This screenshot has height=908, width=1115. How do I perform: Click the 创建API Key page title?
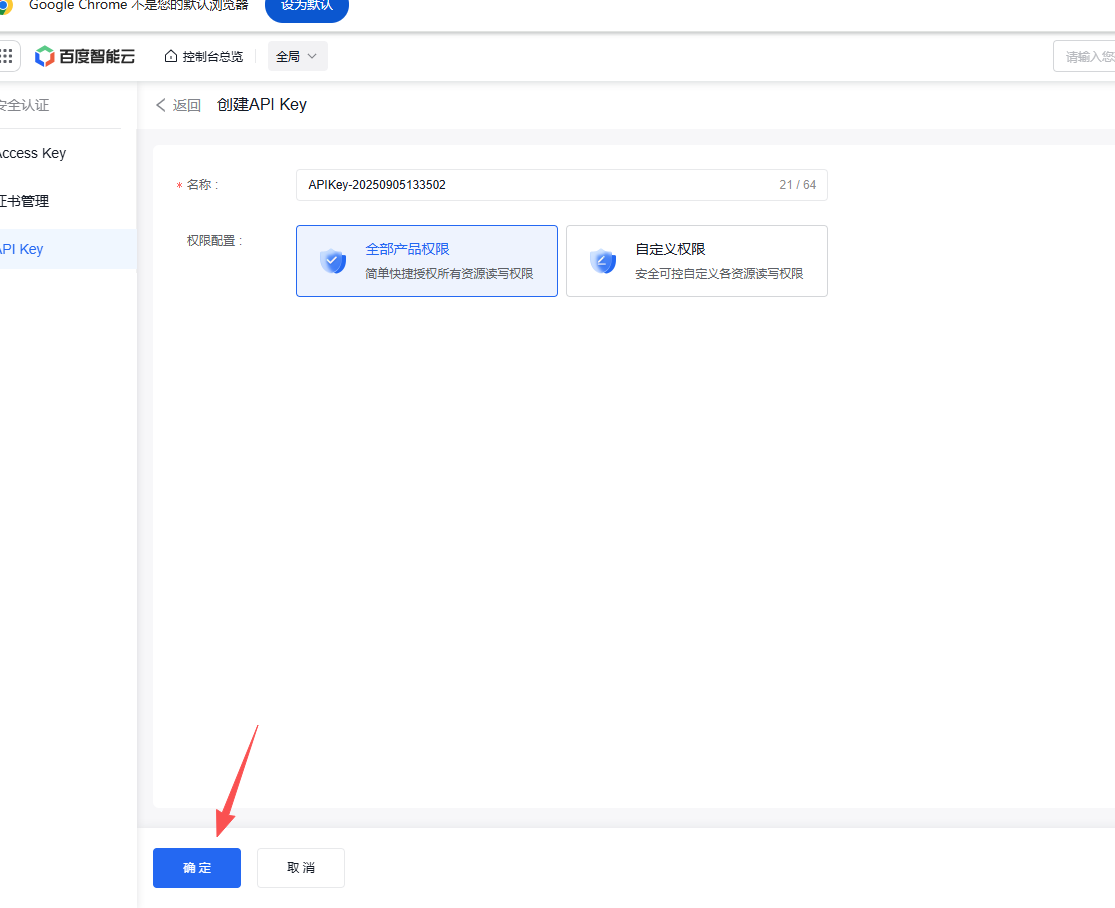click(x=262, y=105)
